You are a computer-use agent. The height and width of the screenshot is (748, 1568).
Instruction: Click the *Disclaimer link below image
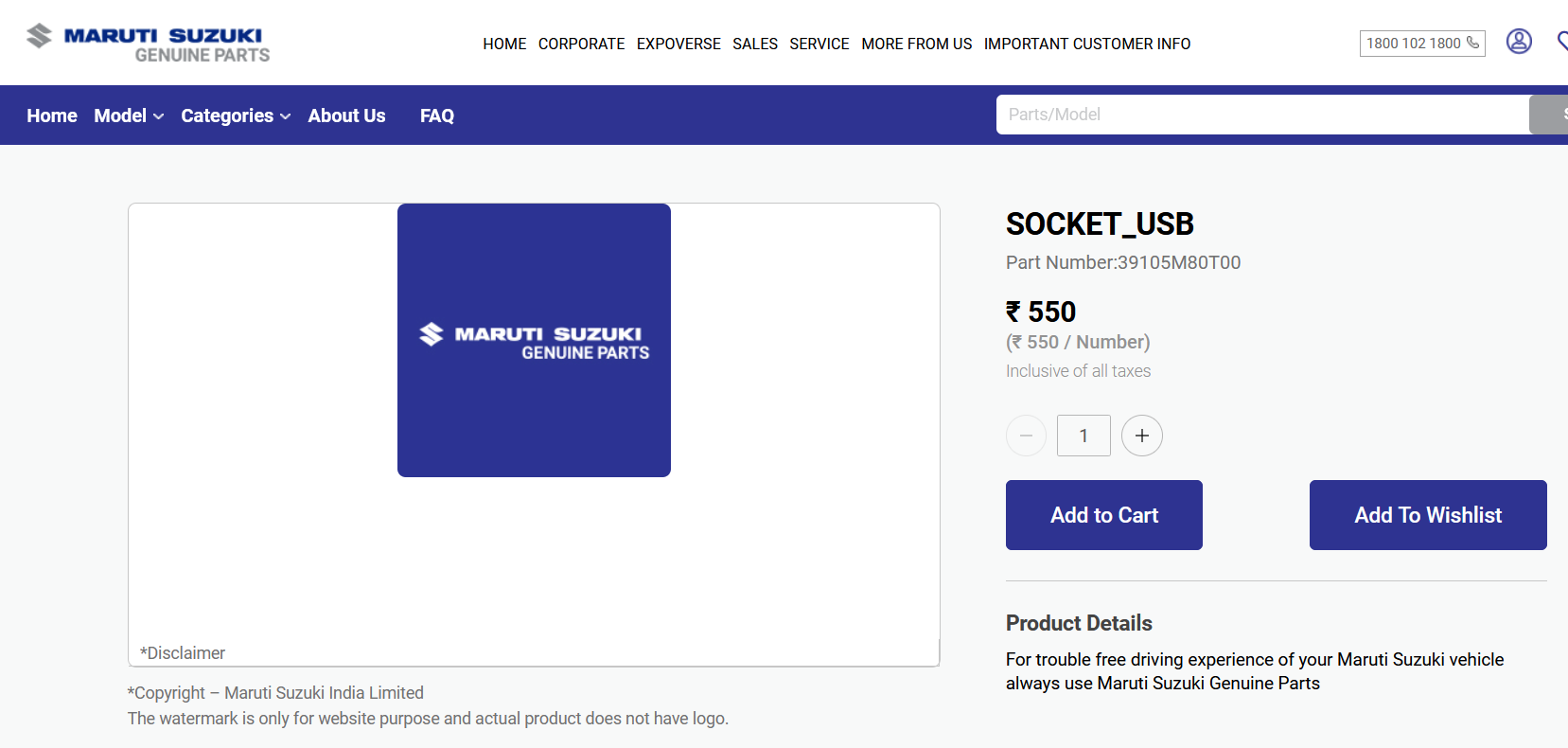pos(183,653)
